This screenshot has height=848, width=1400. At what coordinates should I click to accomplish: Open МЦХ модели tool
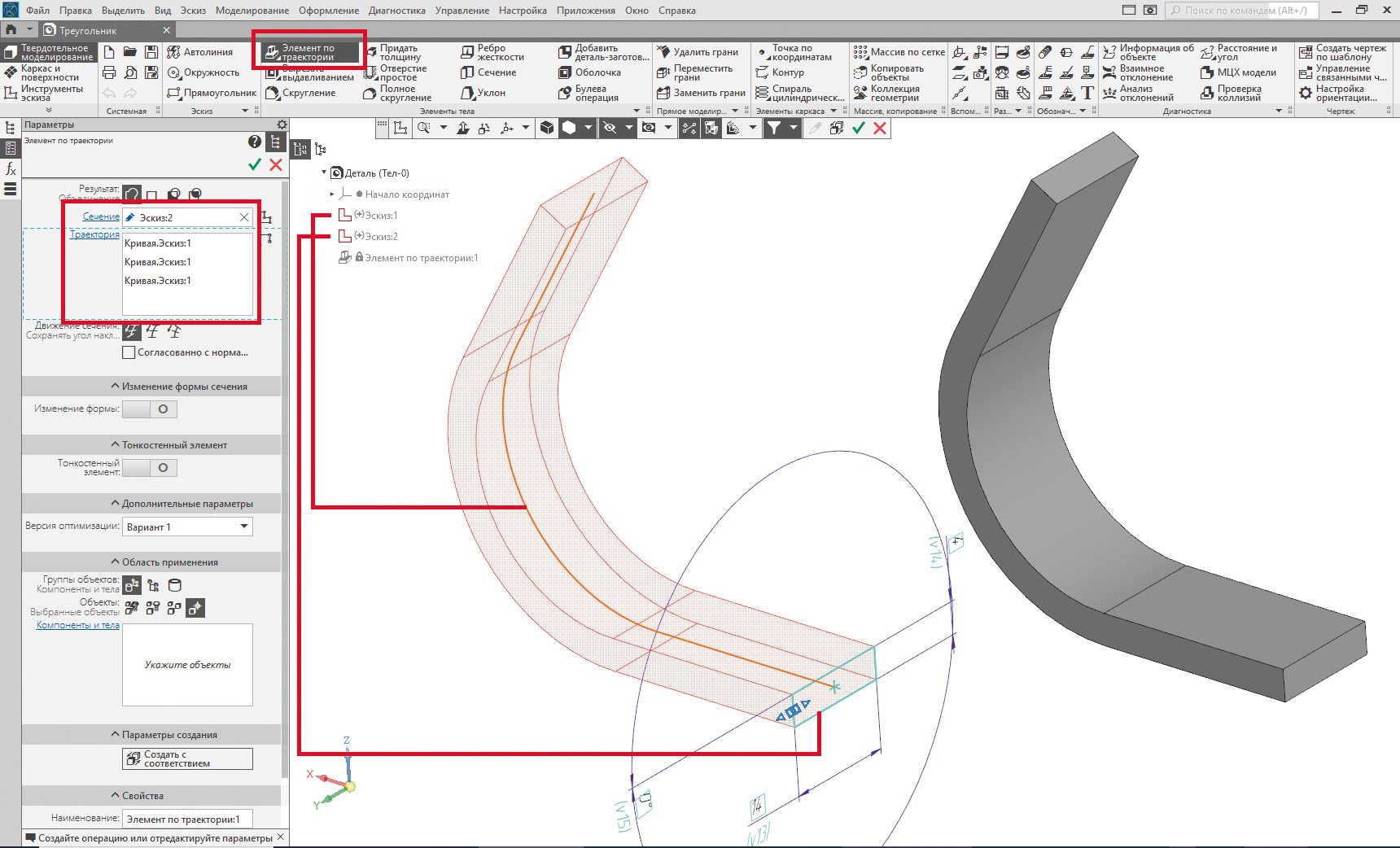pyautogui.click(x=1238, y=72)
